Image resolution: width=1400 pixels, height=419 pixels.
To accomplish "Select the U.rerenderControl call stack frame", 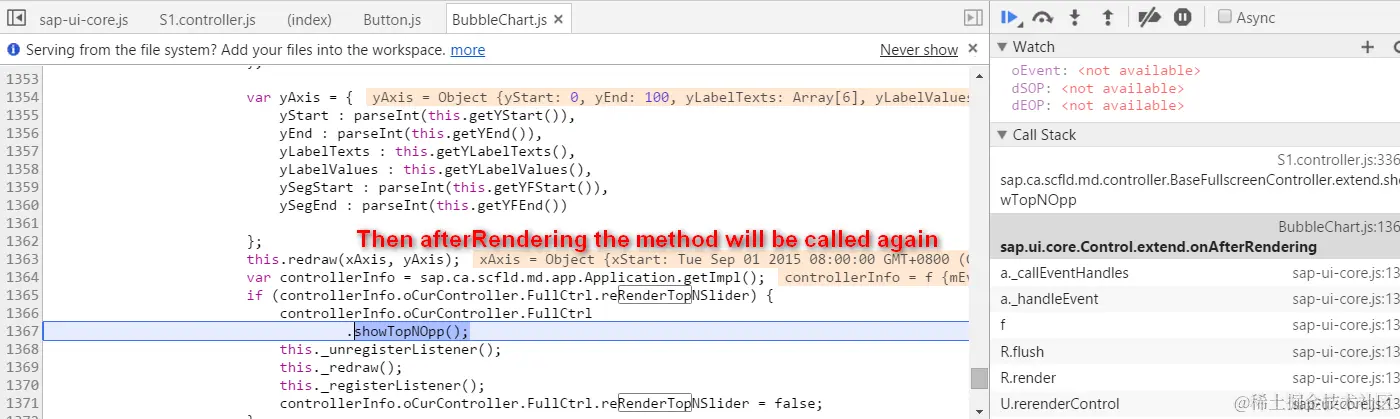I will click(1195, 403).
